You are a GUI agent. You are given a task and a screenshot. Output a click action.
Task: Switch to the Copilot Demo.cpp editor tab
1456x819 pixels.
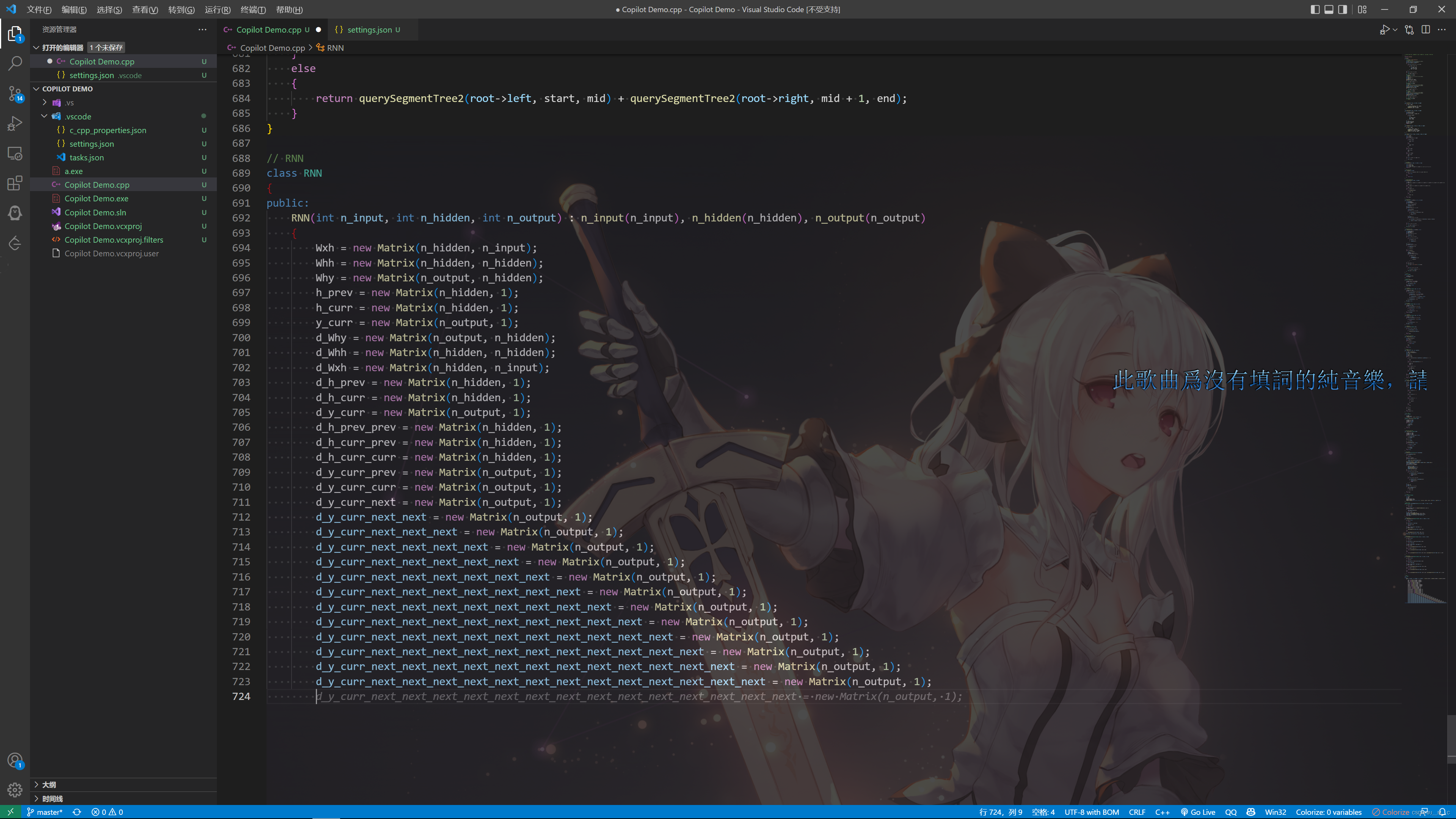pyautogui.click(x=273, y=30)
